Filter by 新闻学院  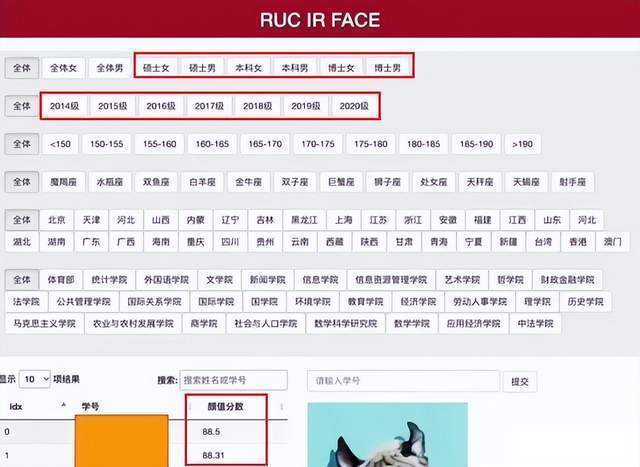[268, 280]
